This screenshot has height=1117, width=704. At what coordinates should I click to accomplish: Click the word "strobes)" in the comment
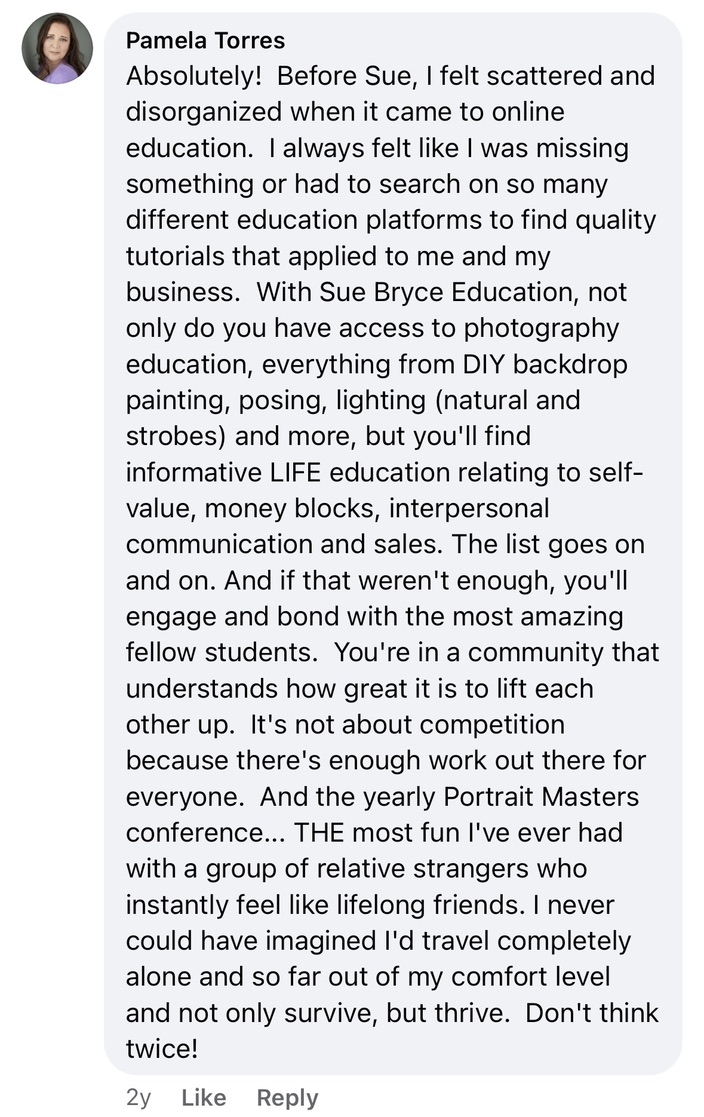click(171, 437)
